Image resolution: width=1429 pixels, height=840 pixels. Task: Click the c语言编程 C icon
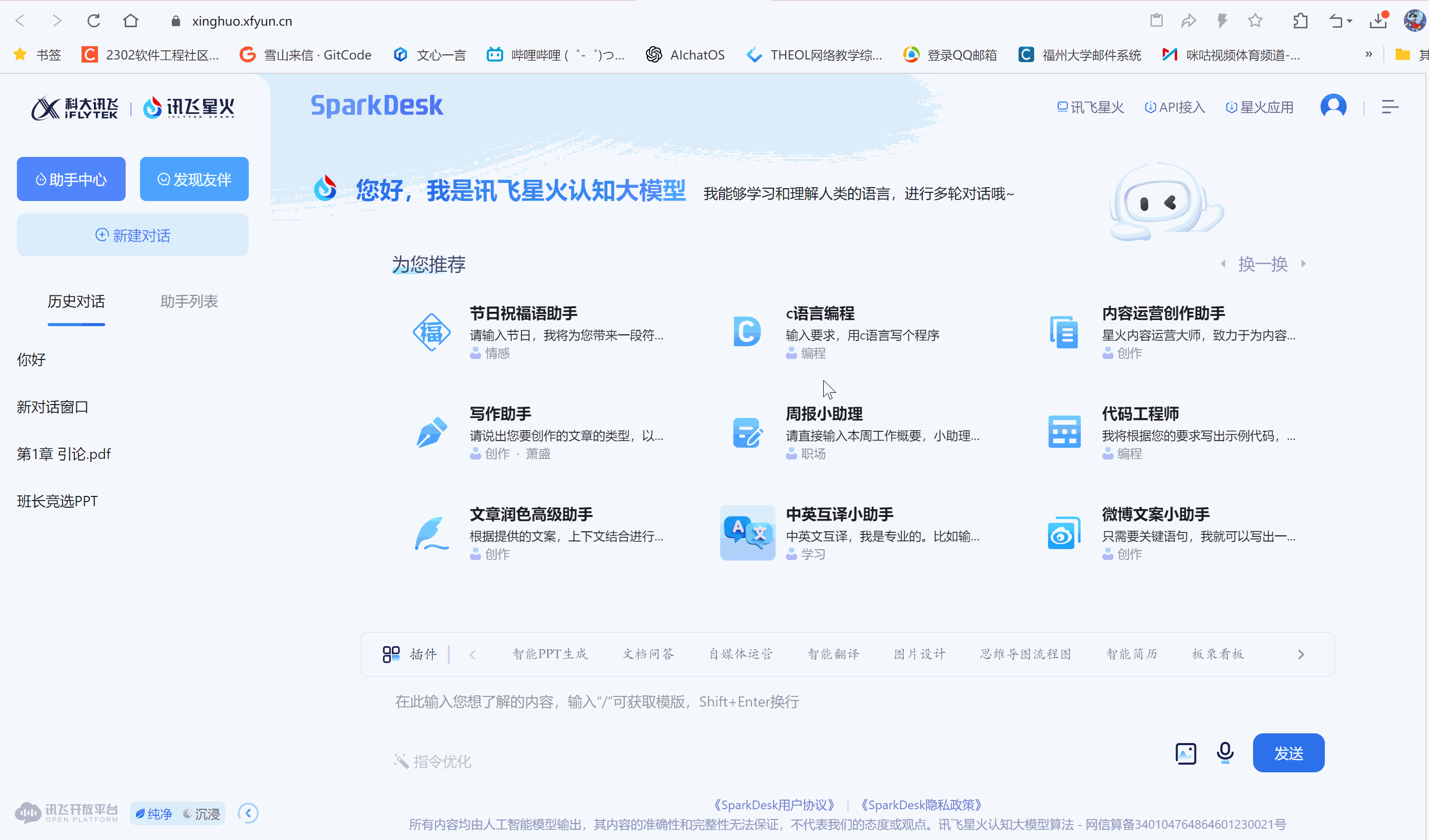point(747,332)
